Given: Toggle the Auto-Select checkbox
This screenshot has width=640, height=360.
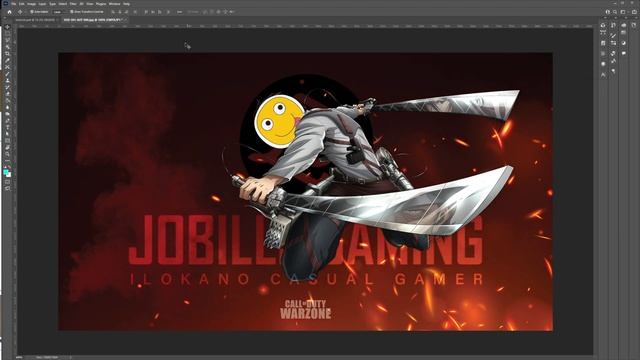Looking at the screenshot, I should point(32,12).
